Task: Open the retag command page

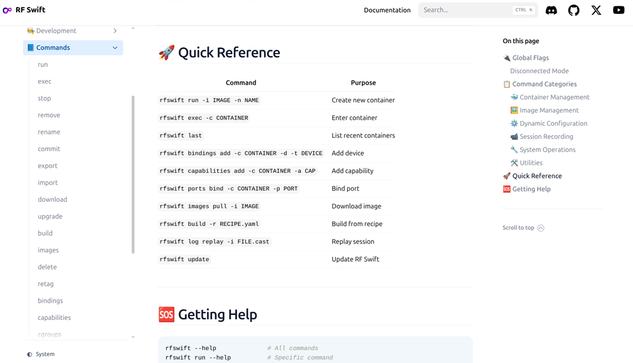Action: tap(46, 284)
